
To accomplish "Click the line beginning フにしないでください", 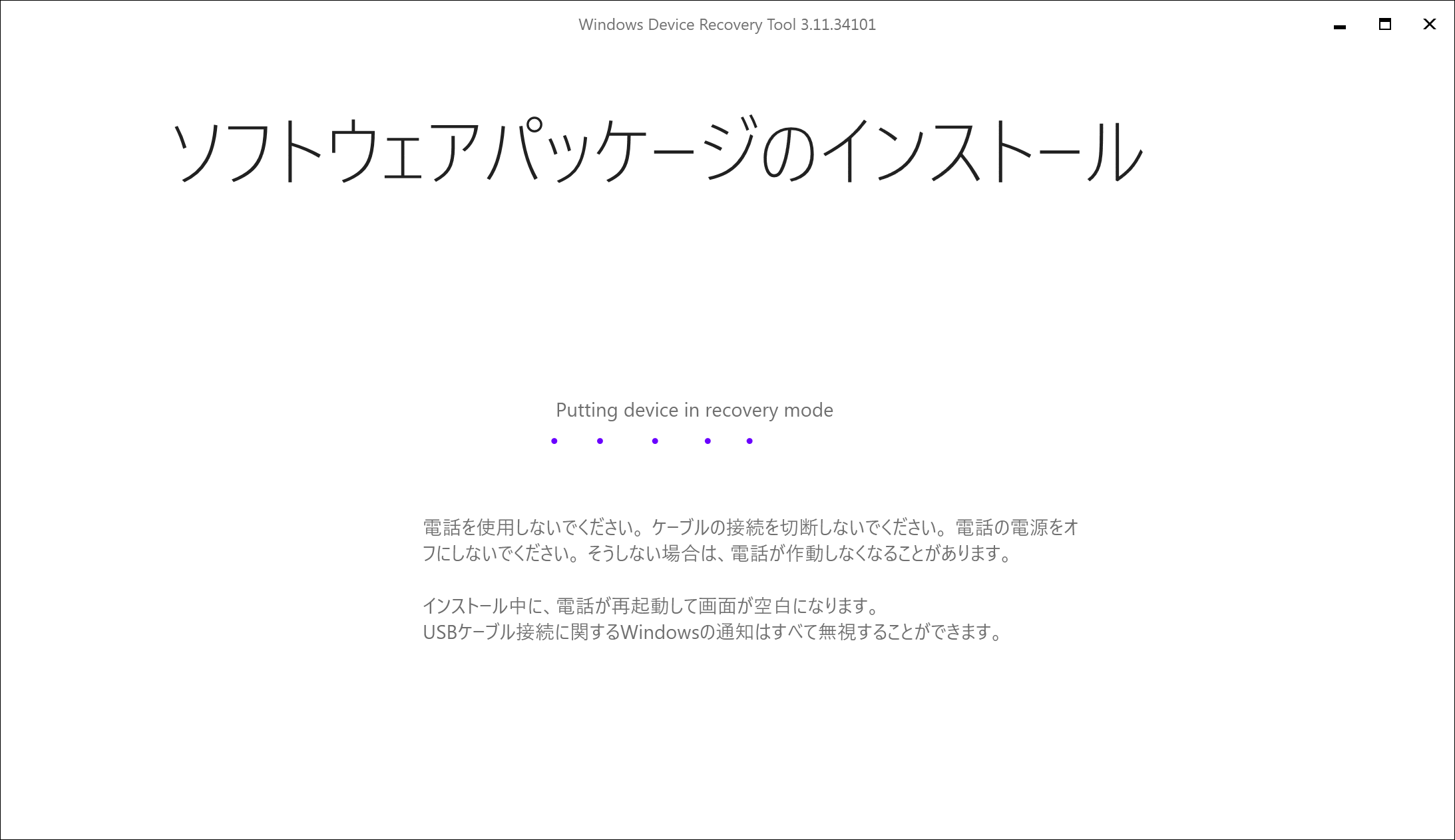I will pos(717,554).
